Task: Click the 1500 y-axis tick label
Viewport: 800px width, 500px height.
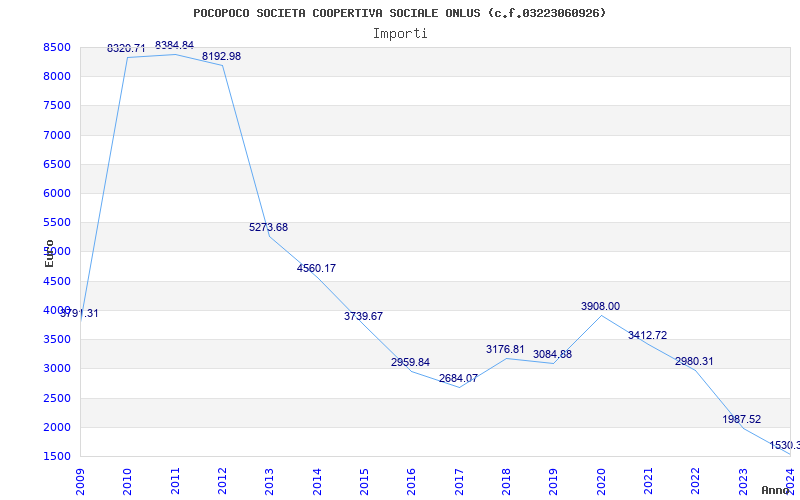Action: [57, 456]
